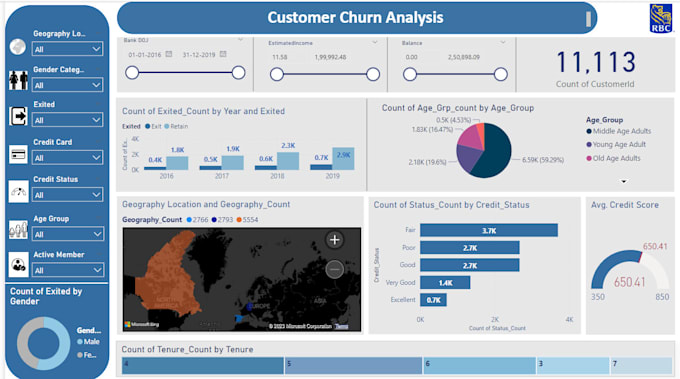This screenshot has height=379, width=680.
Task: Click the Balance slider left handle
Action: point(409,74)
